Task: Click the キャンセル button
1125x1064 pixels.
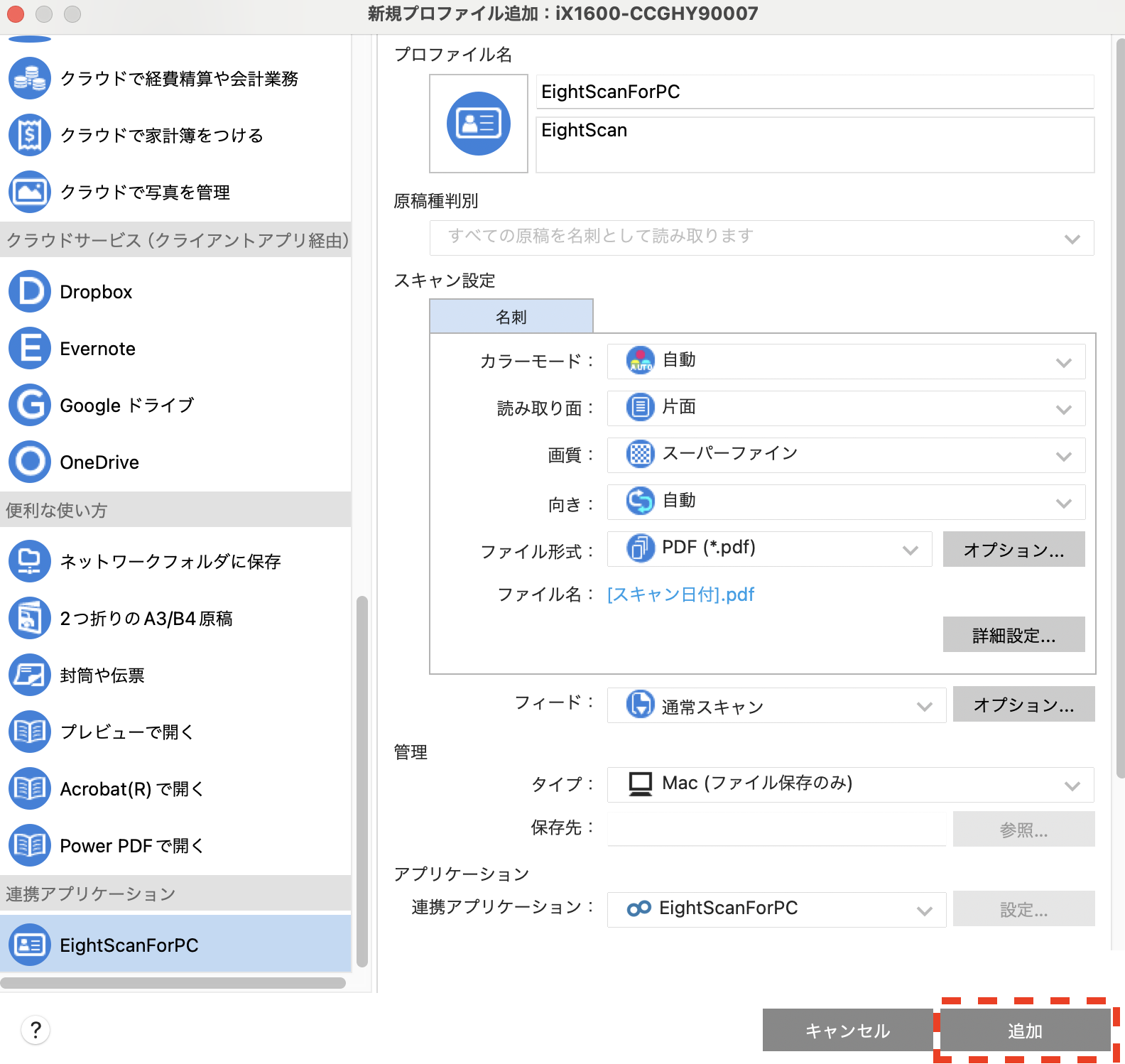Action: (847, 1030)
